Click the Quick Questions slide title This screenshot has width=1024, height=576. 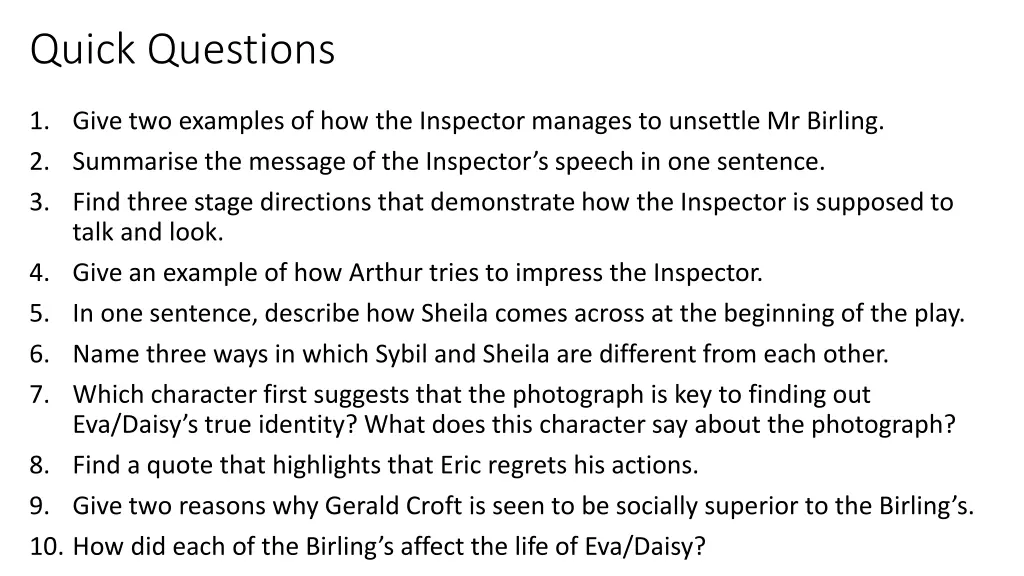click(182, 50)
